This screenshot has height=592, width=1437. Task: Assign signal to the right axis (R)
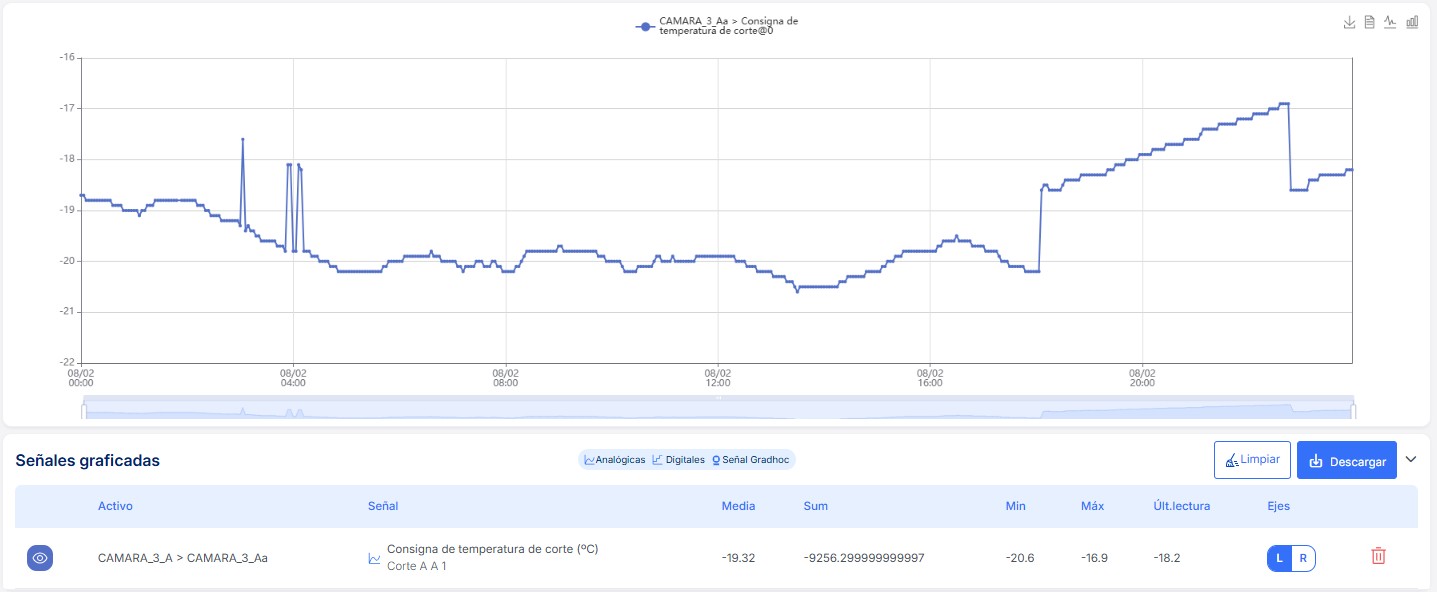pos(1303,558)
